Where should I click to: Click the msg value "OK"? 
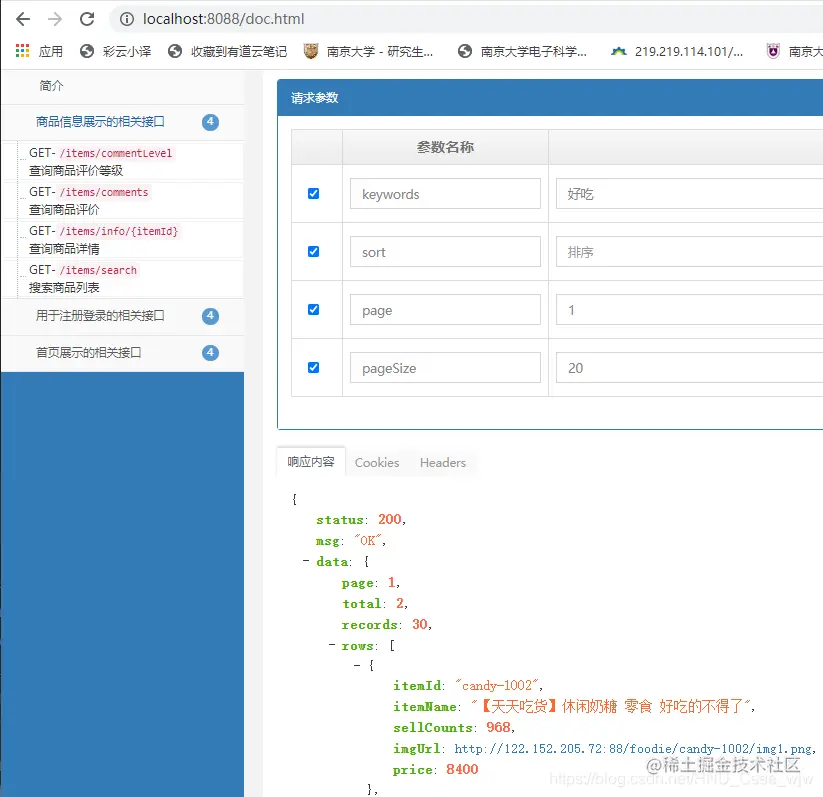[x=367, y=540]
